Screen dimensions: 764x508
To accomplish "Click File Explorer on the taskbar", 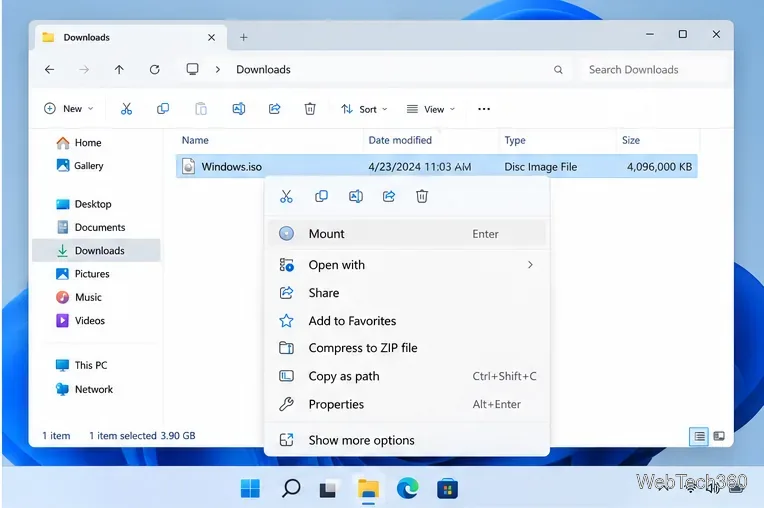I will click(368, 488).
